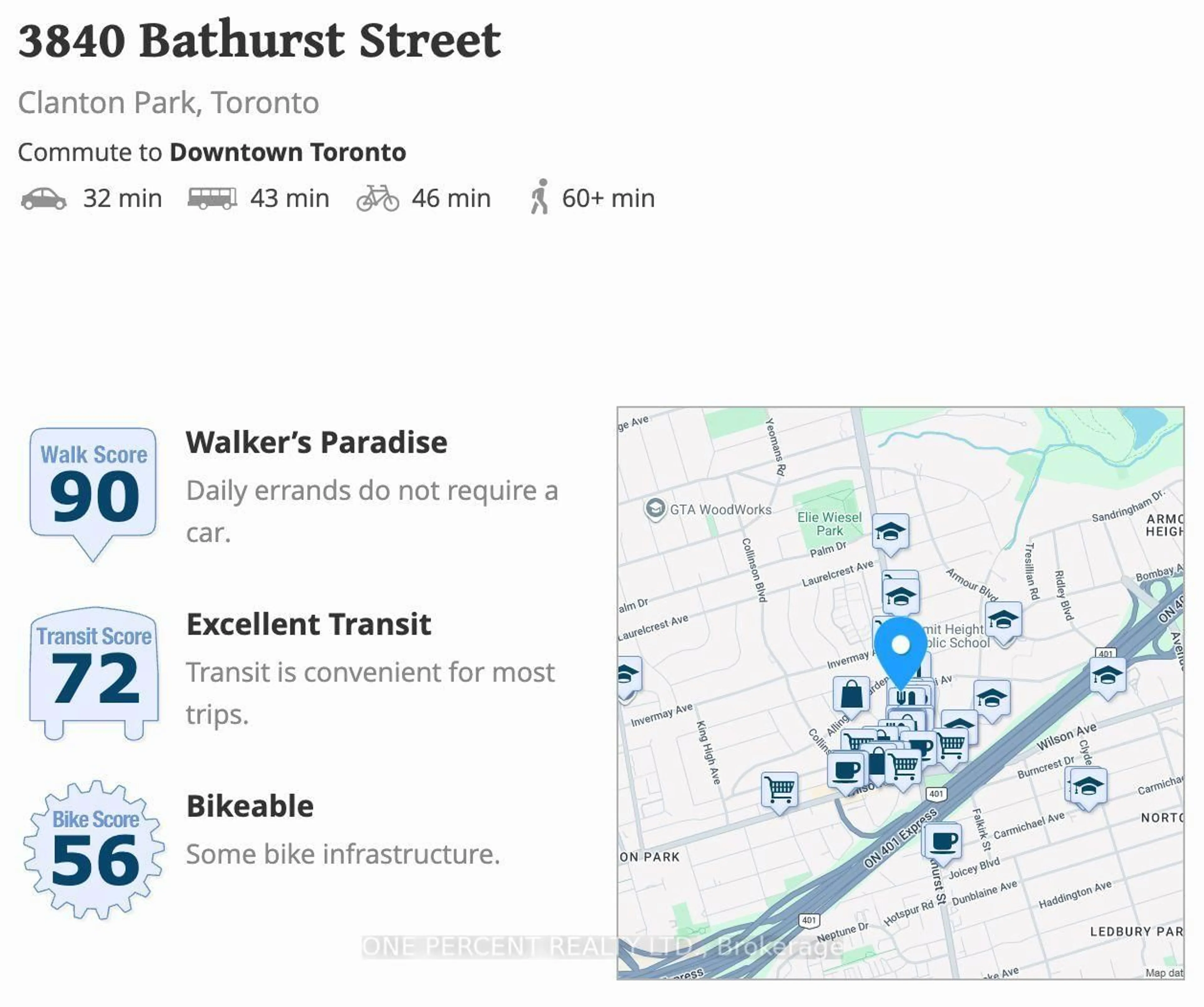Viewport: 1204px width, 1007px height.
Task: Click the Excellent Transit heading
Action: (309, 624)
